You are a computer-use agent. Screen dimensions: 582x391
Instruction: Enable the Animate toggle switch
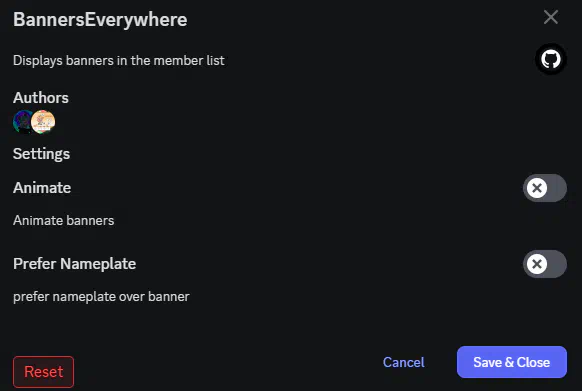[545, 188]
